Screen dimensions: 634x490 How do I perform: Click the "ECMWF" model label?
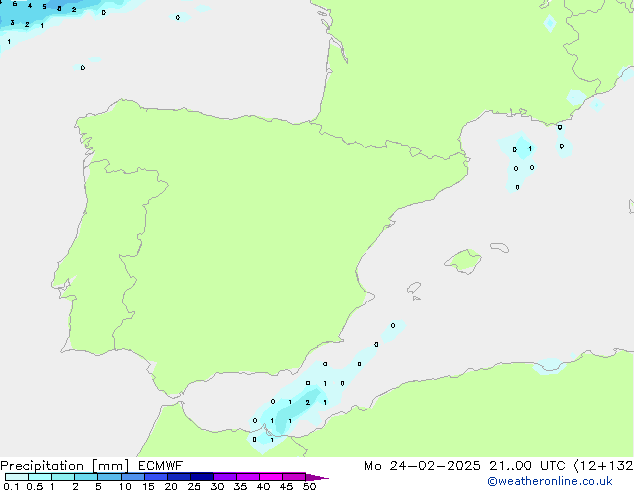(x=161, y=466)
